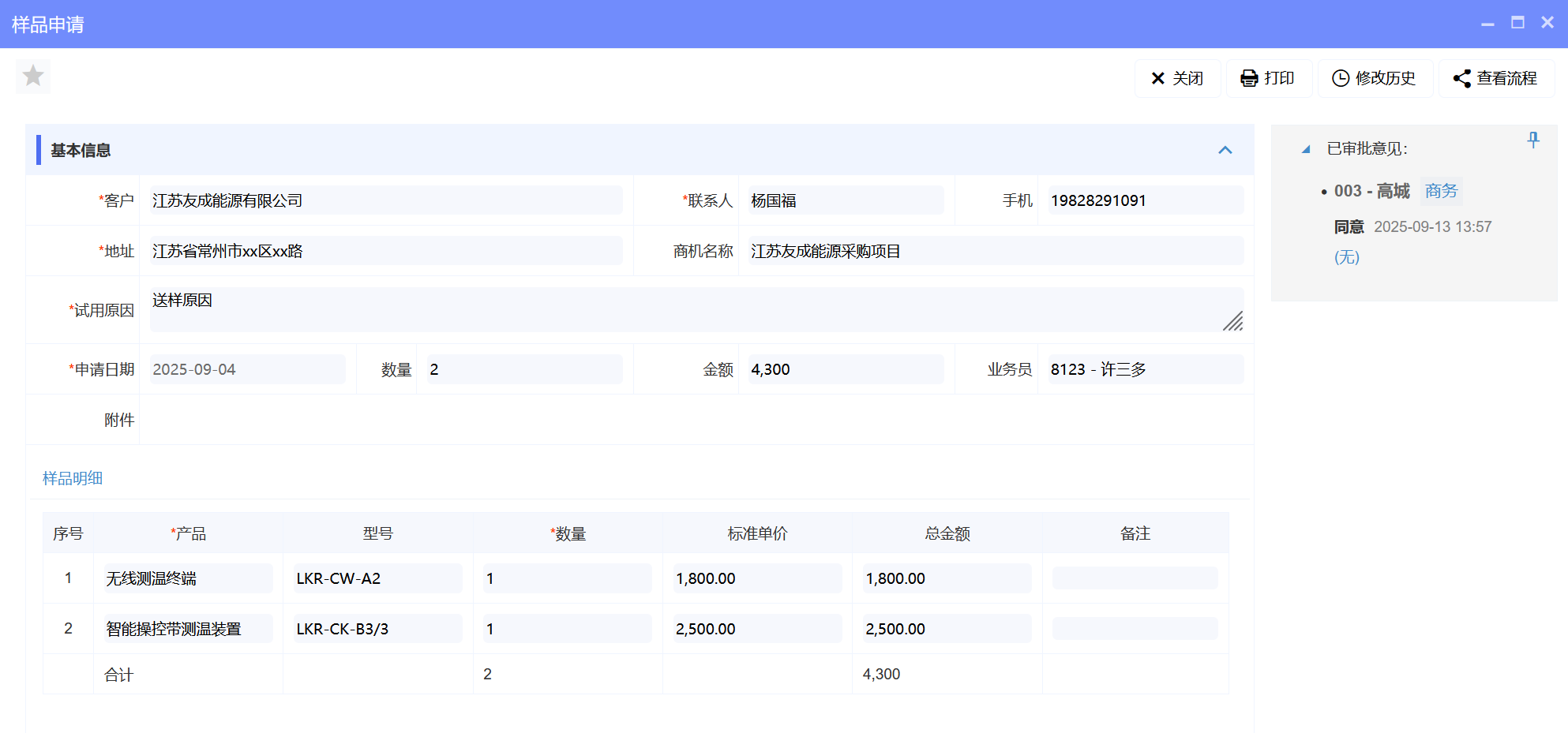
Task: Click the 查看流程 button
Action: tap(1496, 77)
